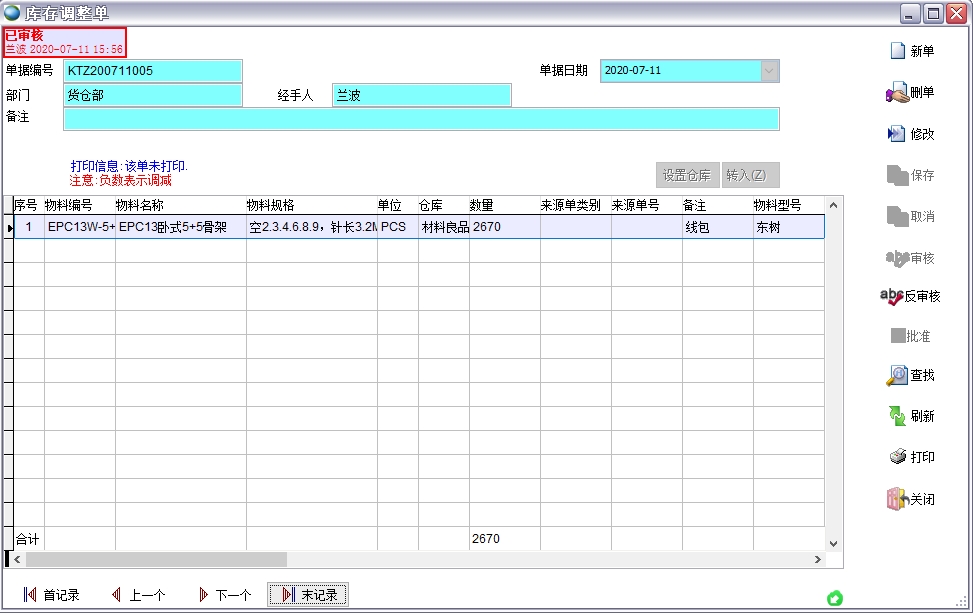Click the 关闭 close door icon
The height and width of the screenshot is (615, 973).
pos(897,499)
